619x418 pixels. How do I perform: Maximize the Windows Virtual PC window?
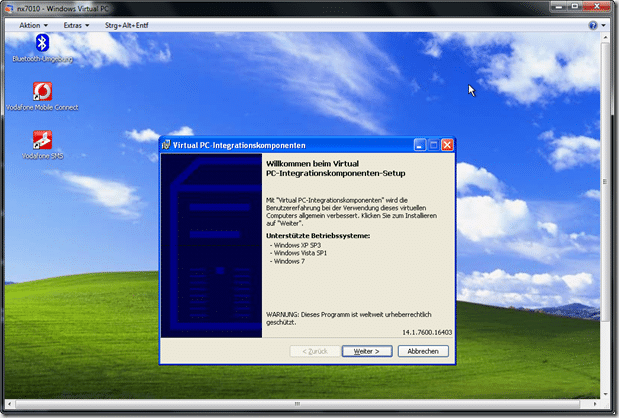pos(575,6)
